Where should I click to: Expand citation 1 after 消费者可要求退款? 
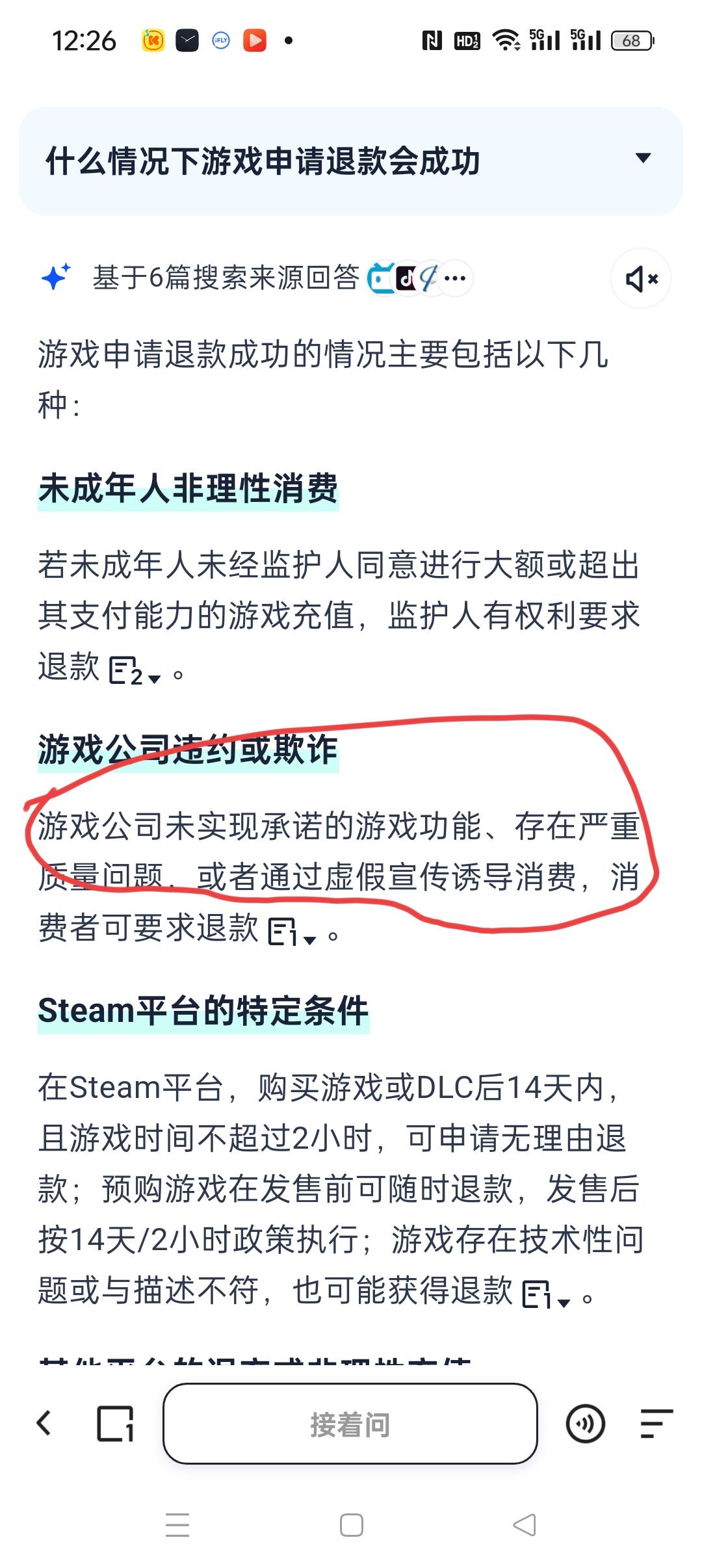click(292, 932)
